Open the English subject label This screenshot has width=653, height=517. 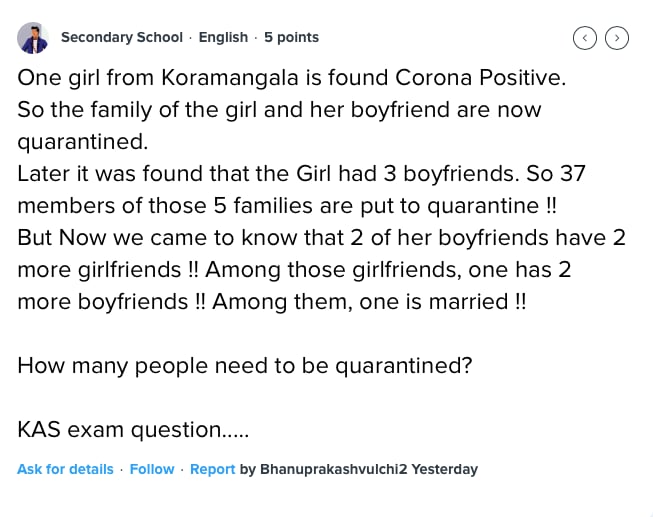(x=223, y=37)
